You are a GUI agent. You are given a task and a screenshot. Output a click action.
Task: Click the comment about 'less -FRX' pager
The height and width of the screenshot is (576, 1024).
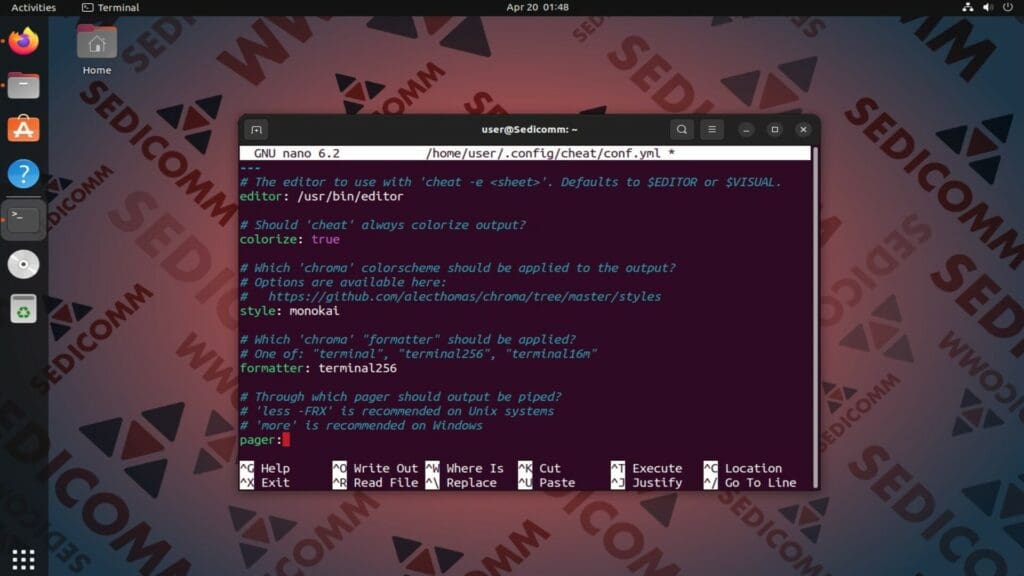[x=397, y=411]
